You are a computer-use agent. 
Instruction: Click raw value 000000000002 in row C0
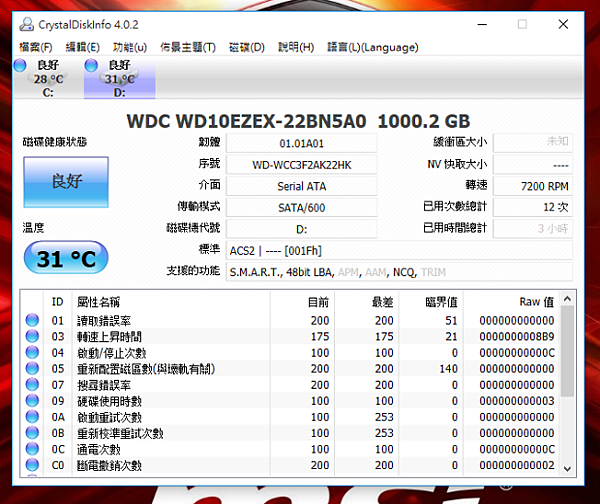[x=517, y=465]
